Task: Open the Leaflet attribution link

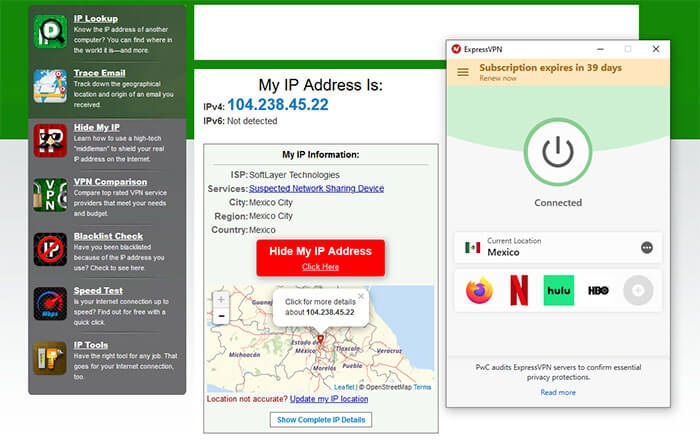Action: tap(344, 387)
